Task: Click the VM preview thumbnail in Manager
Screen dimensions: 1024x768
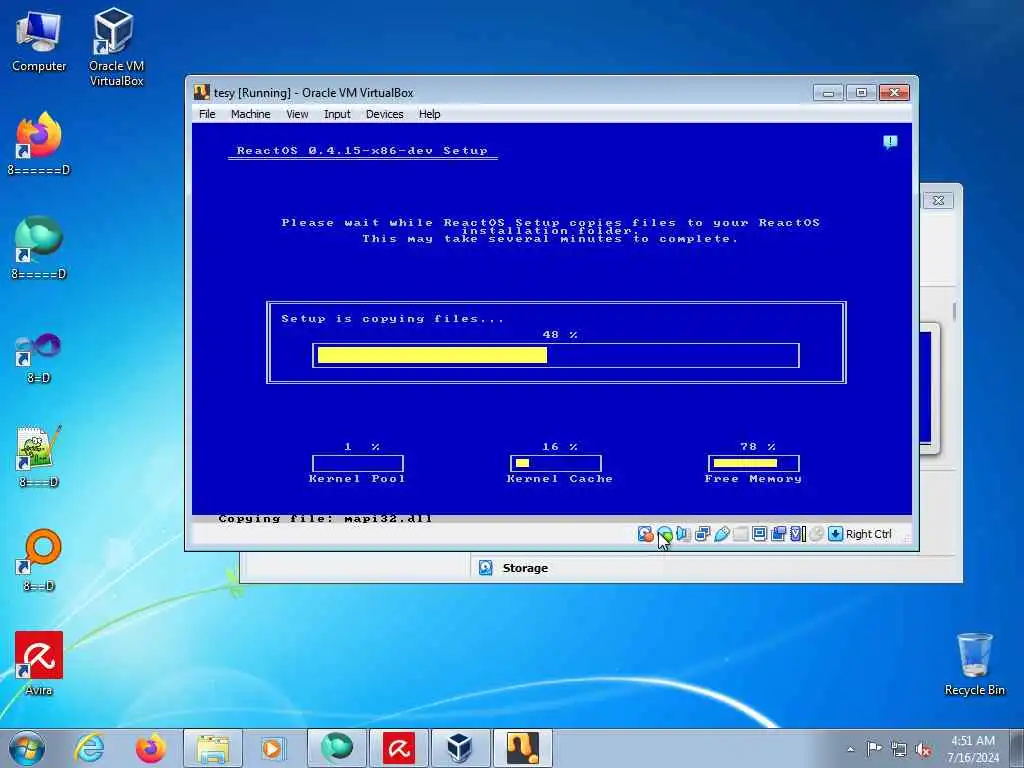Action: (929, 388)
